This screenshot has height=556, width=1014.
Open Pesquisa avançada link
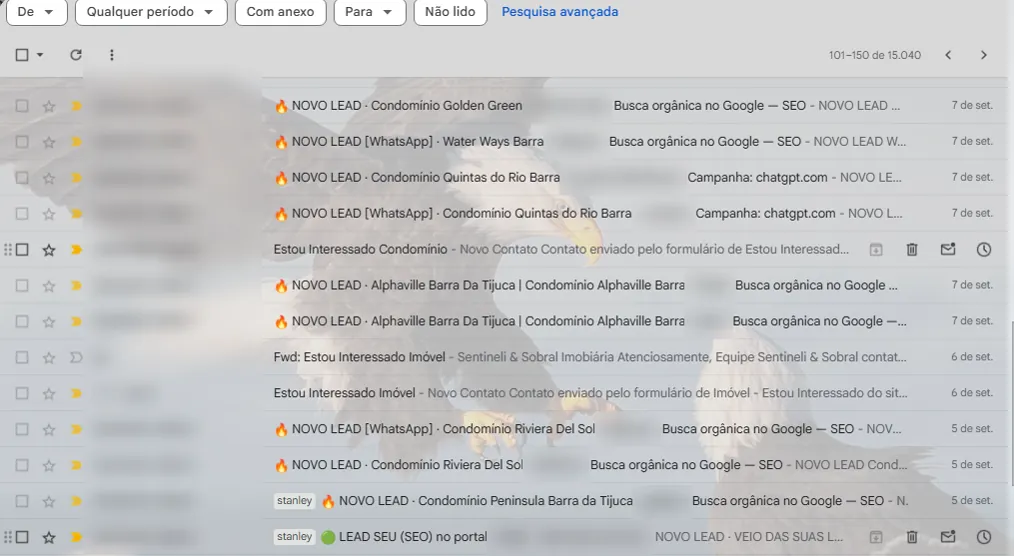pos(559,12)
